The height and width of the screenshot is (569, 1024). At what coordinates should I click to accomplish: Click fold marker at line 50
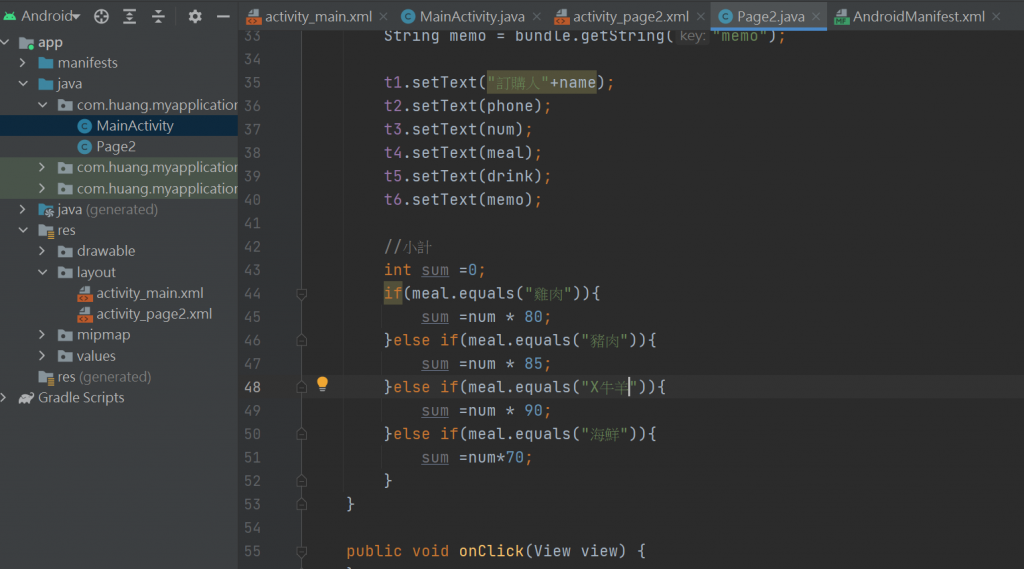click(302, 434)
